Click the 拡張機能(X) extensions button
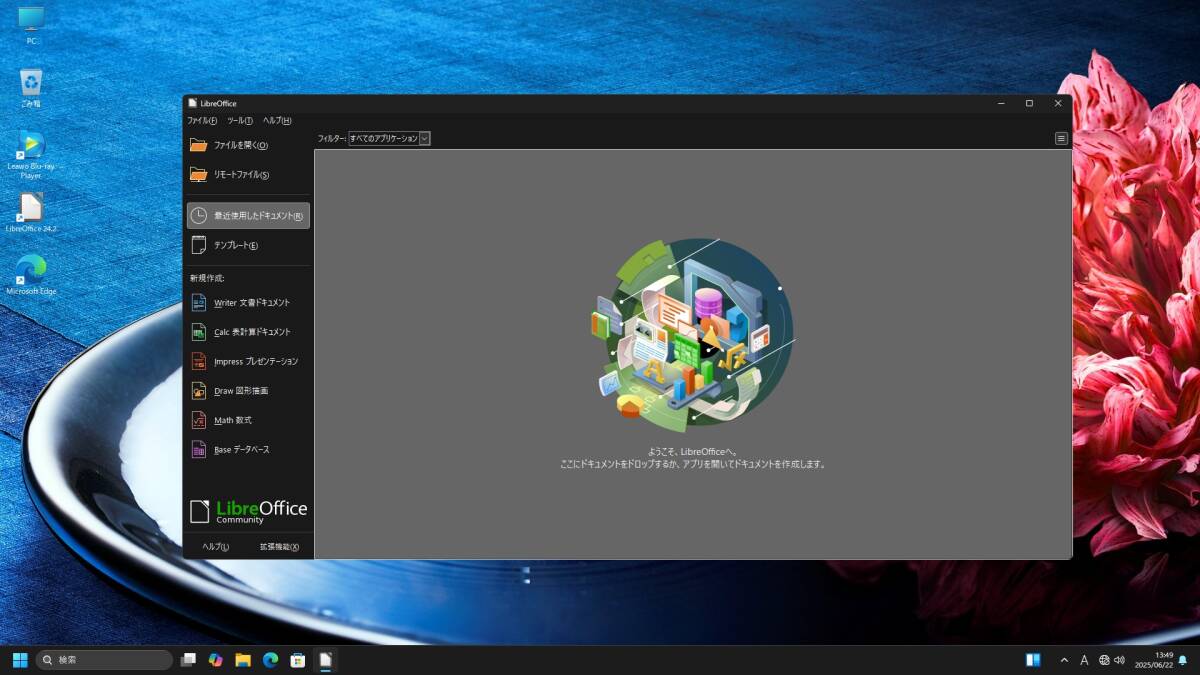 [279, 547]
